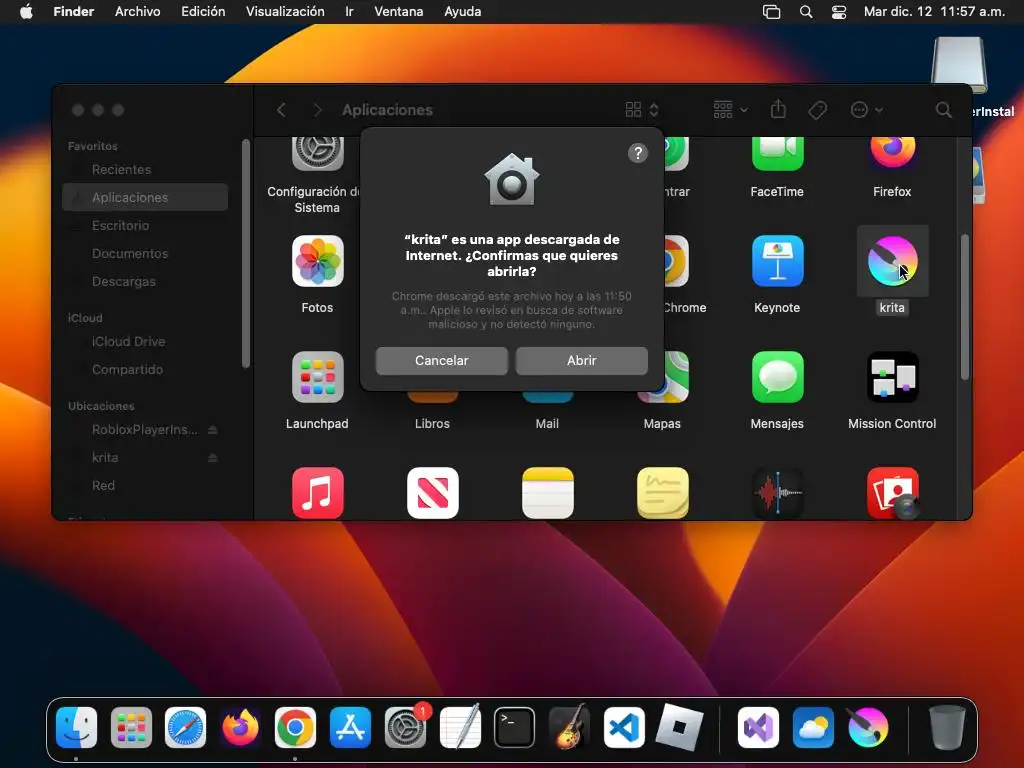Click the Stage Manager menu bar icon

coord(771,12)
